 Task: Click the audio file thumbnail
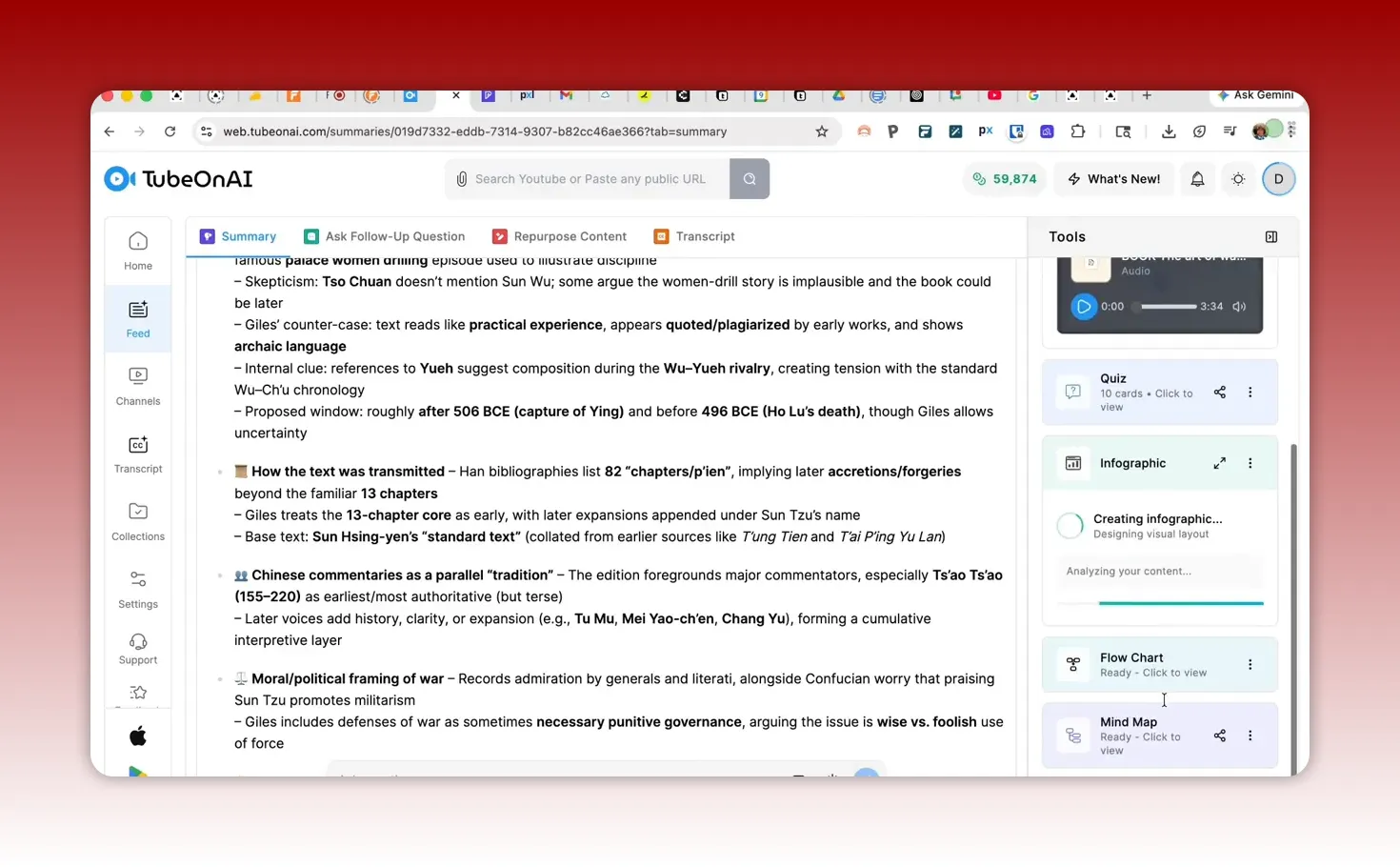1091,267
